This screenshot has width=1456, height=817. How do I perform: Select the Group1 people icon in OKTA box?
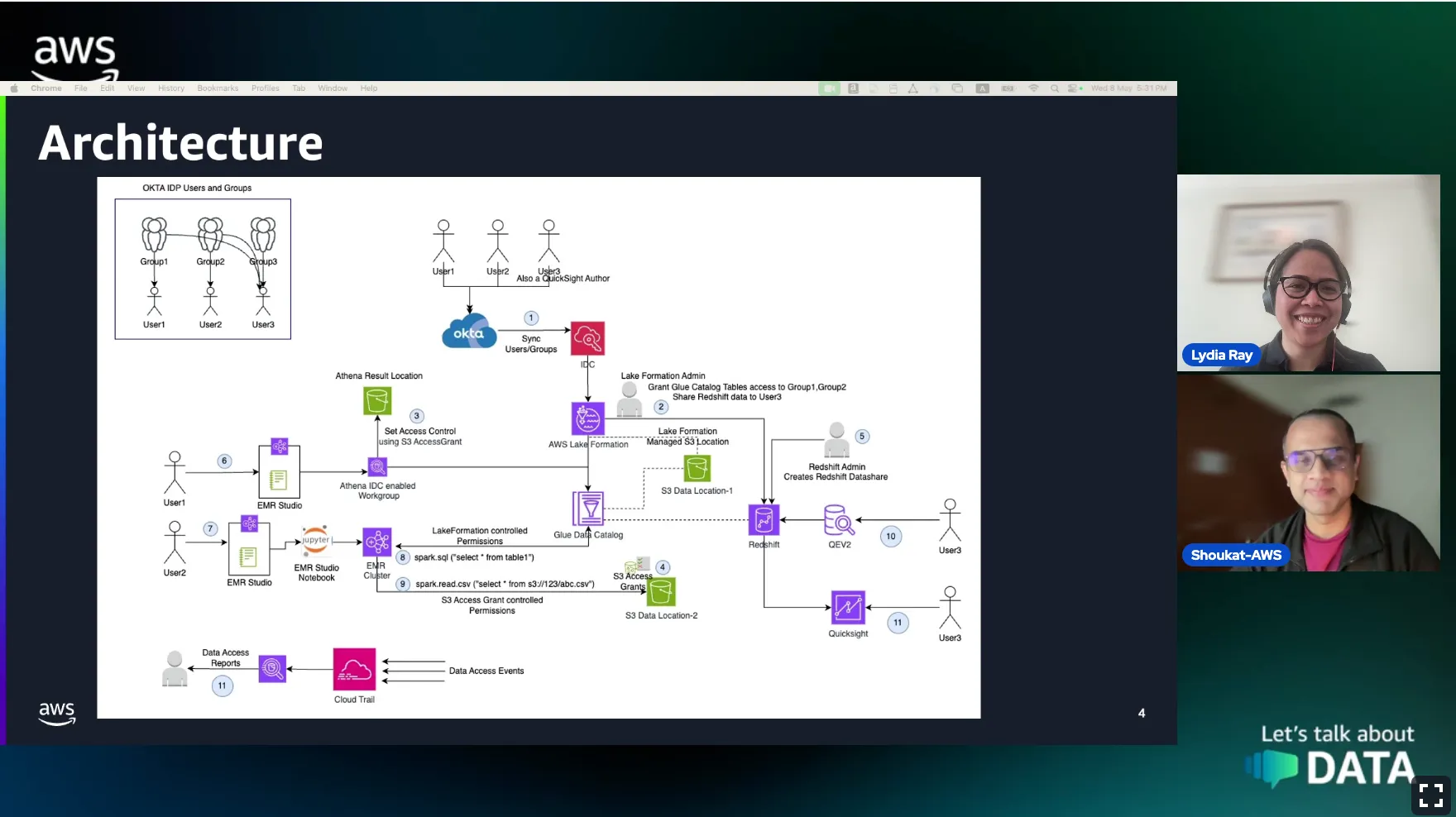[x=154, y=235]
